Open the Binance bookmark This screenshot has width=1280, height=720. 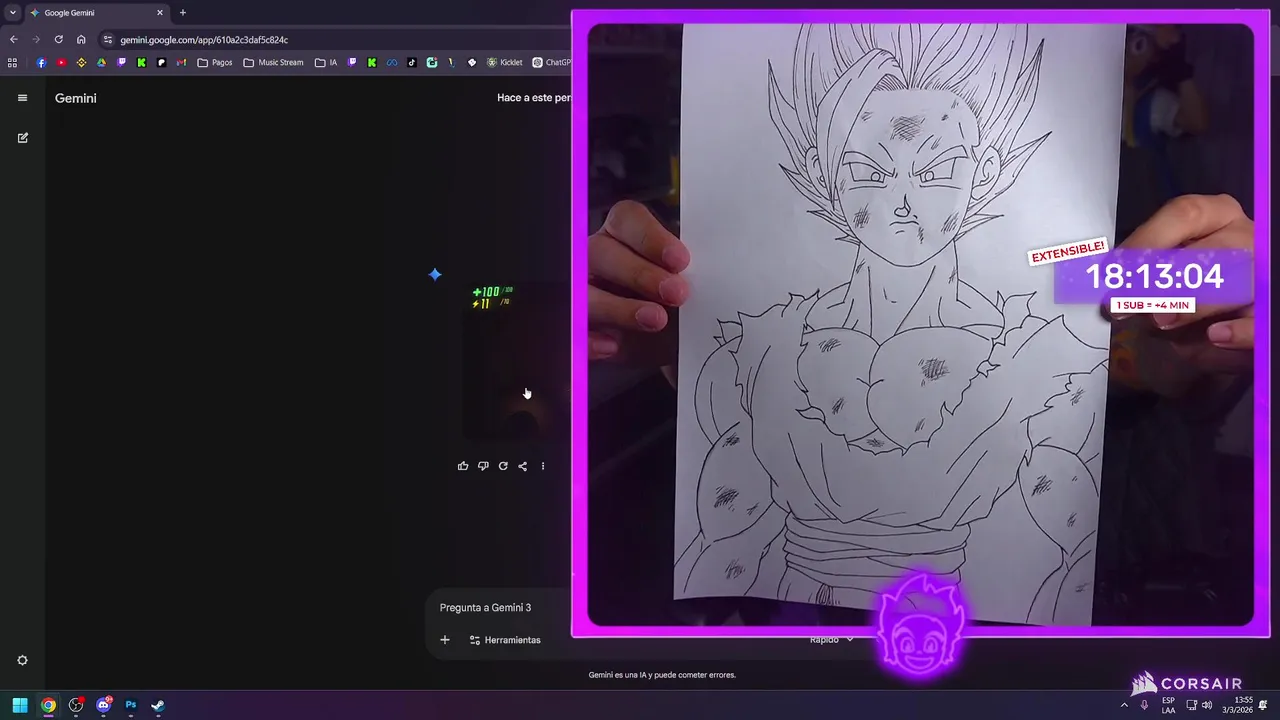[x=81, y=62]
